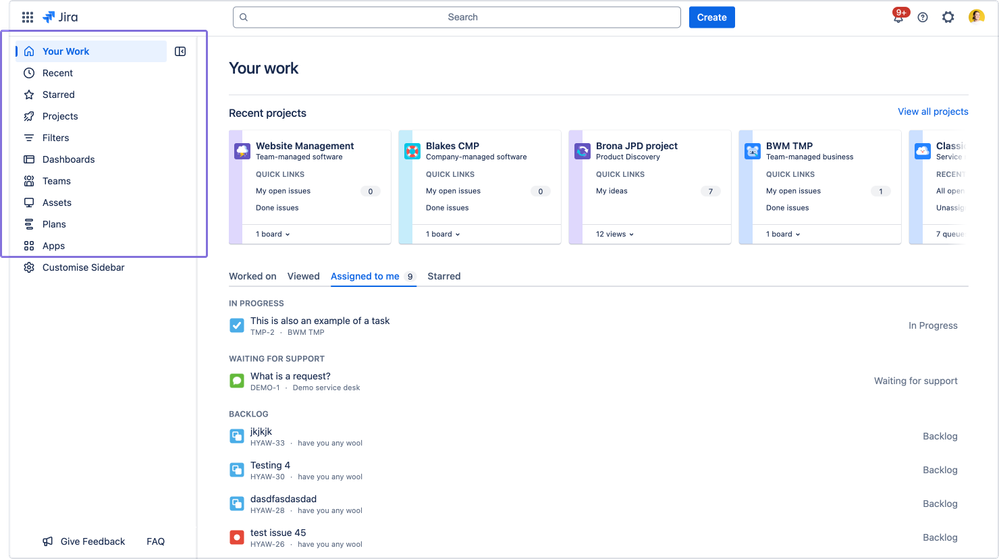999x559 pixels.
Task: Open My open issues in Website Management
Action: click(283, 191)
